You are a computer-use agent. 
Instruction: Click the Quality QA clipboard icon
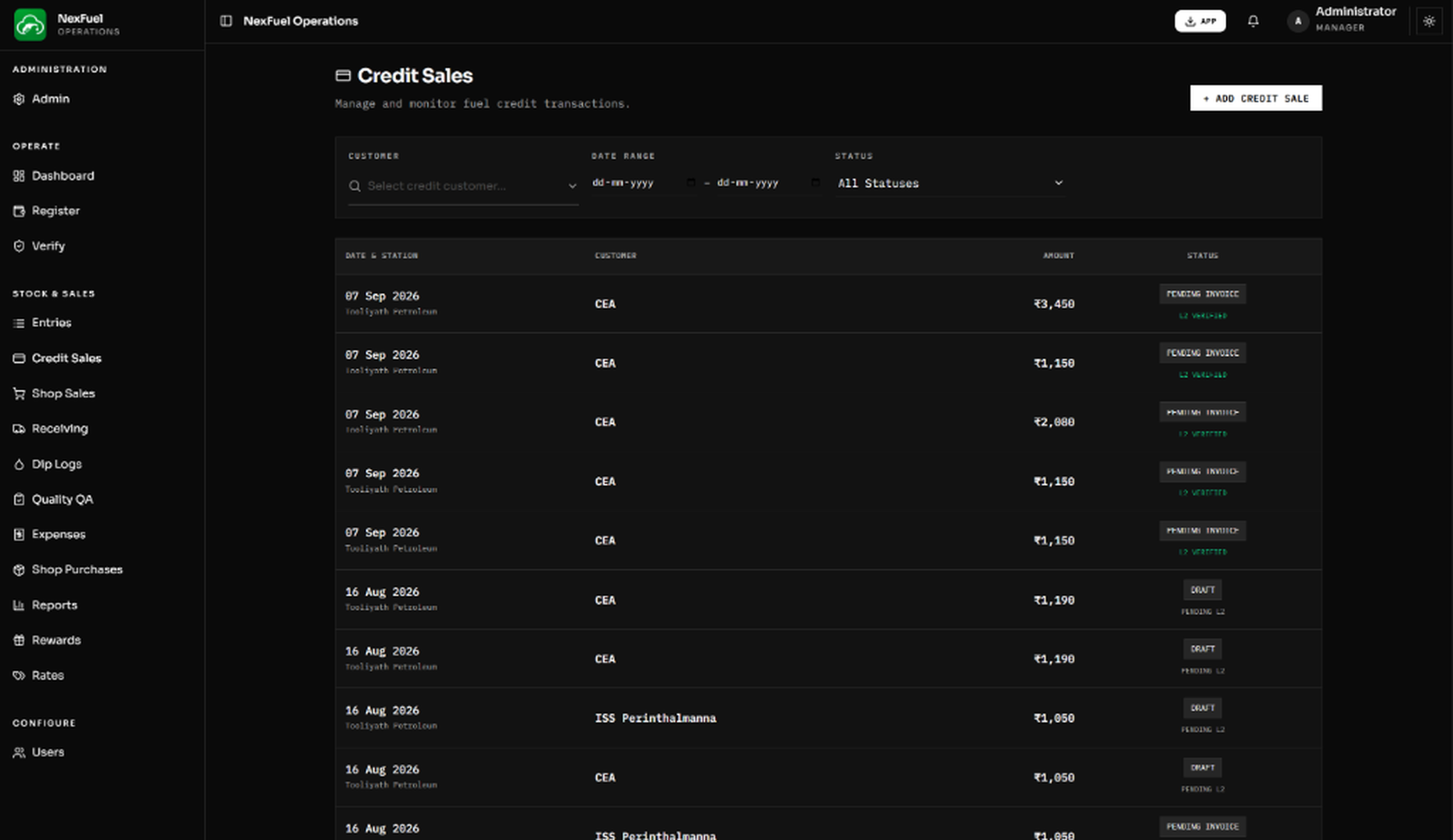19,499
